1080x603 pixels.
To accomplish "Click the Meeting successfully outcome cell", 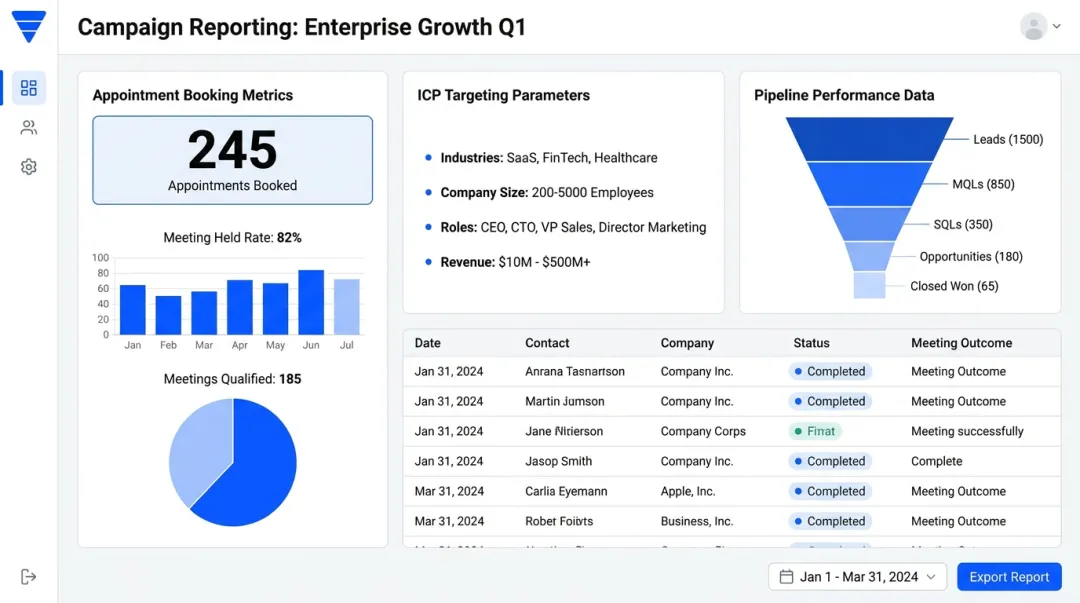I will pyautogui.click(x=967, y=431).
